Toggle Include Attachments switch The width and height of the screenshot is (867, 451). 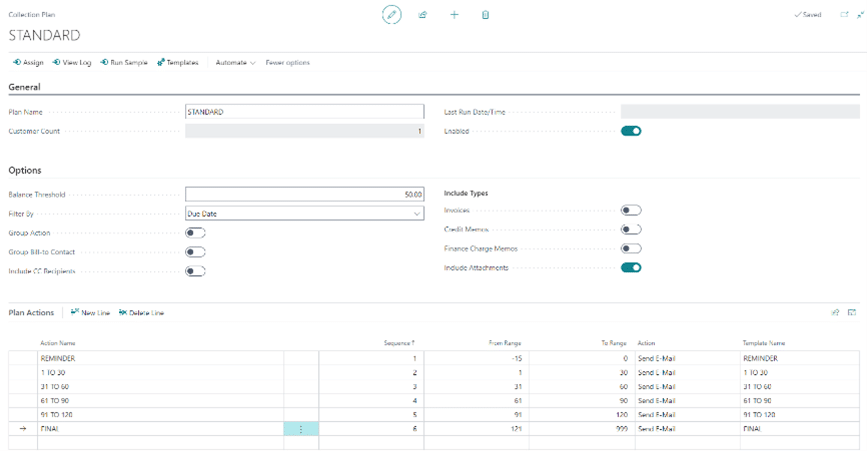pos(631,268)
